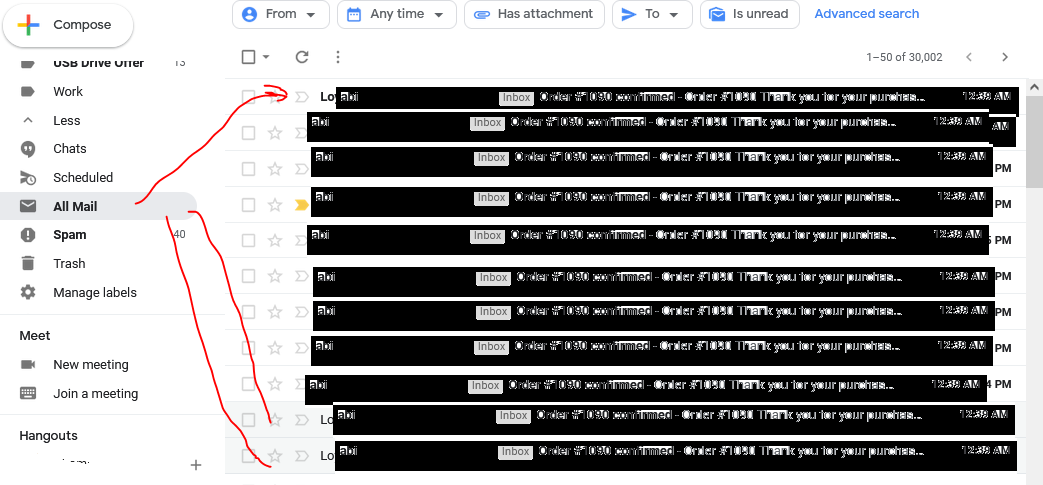Screen dimensions: 1043x485
Task: Click the scrollbar up arrow
Action: (1034, 87)
